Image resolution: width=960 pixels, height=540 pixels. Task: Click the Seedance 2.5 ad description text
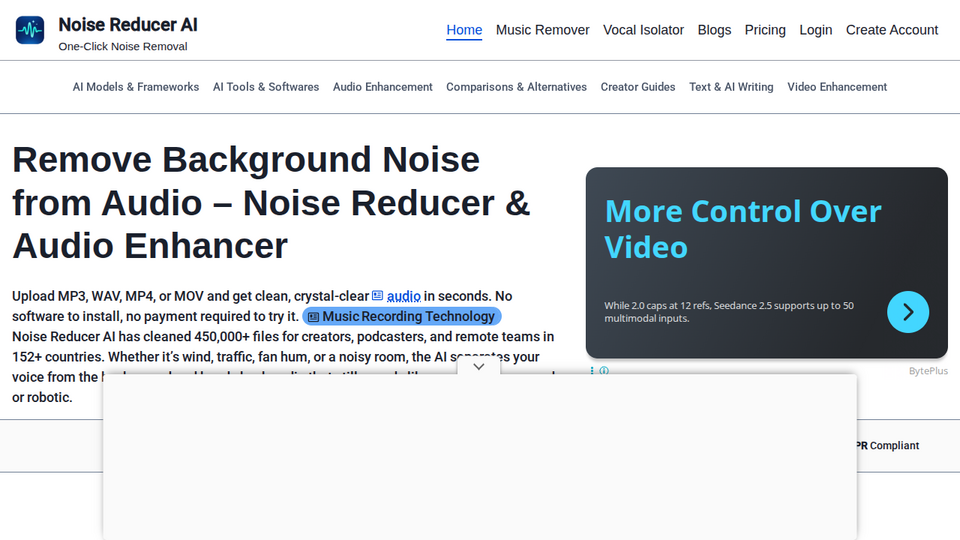click(729, 312)
